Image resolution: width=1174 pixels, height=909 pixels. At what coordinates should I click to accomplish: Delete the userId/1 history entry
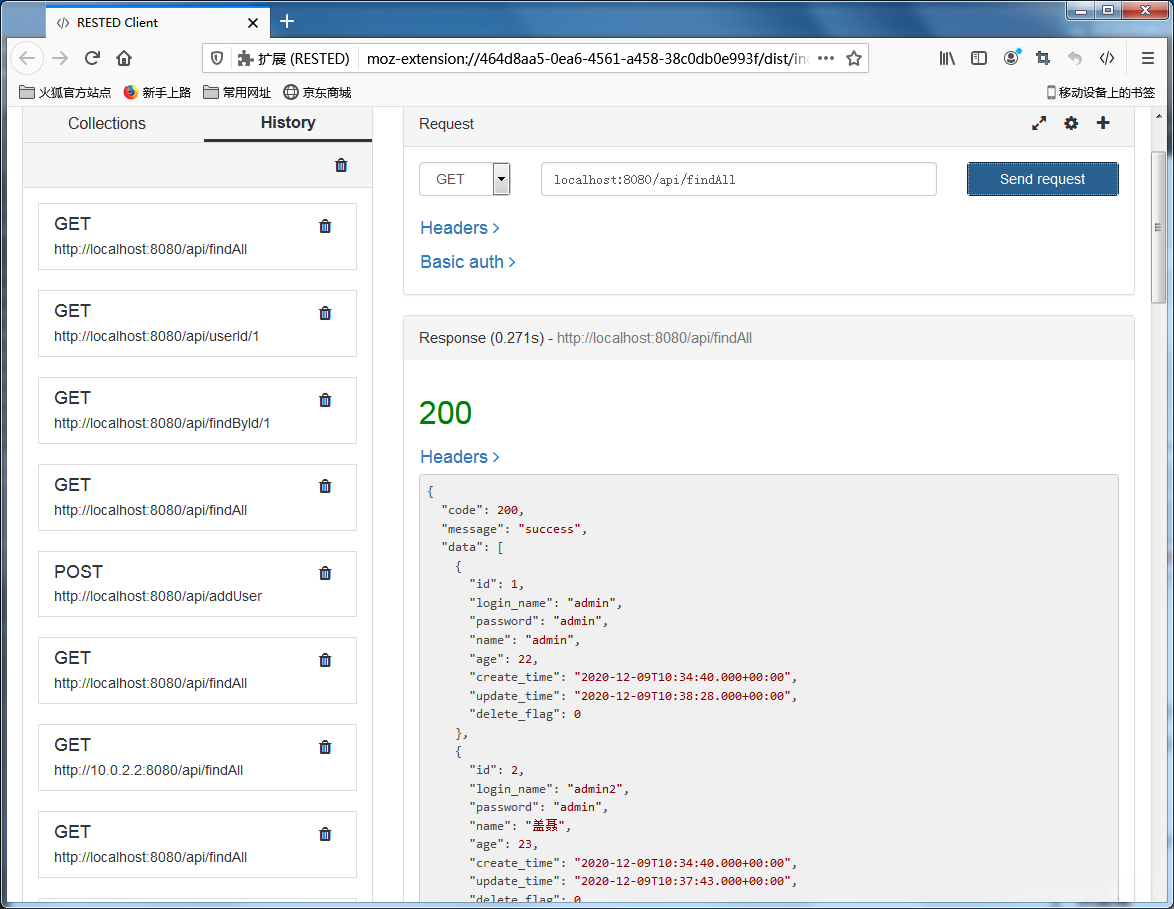325,314
